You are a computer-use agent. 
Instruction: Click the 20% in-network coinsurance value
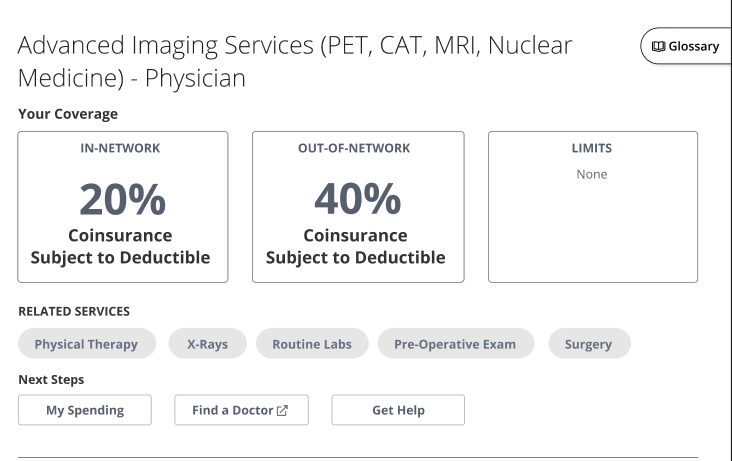[122, 199]
